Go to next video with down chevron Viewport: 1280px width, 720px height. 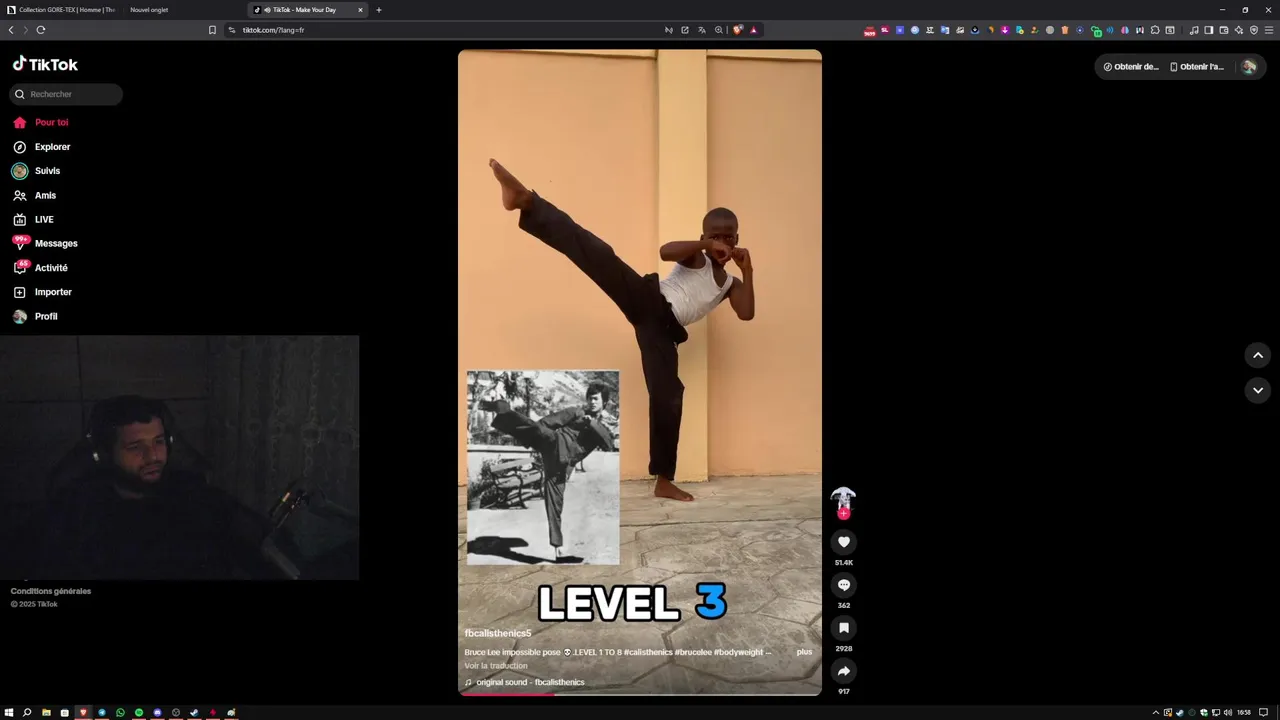tap(1258, 390)
